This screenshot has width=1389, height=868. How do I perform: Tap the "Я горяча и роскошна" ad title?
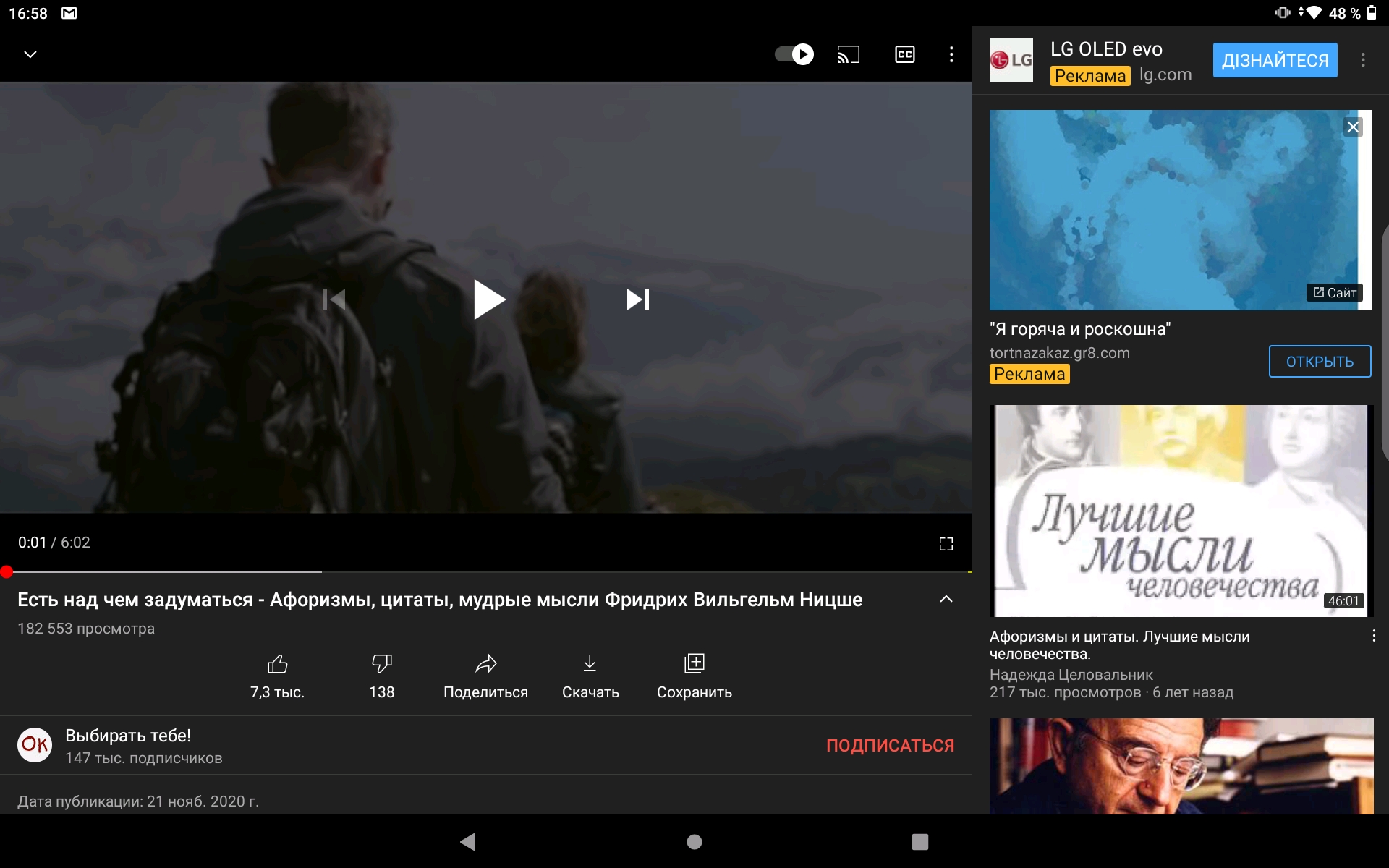[1080, 329]
